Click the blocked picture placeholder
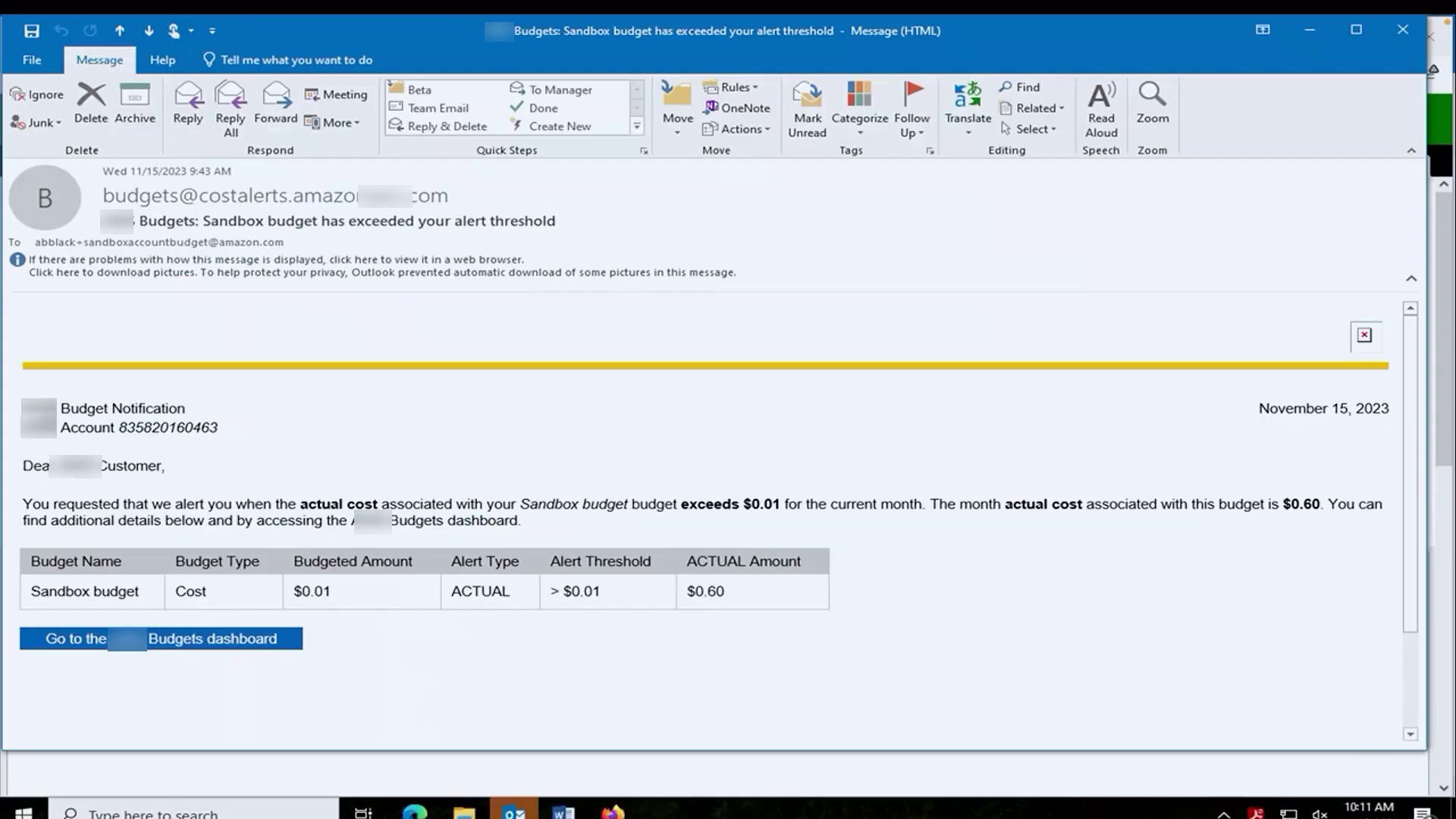The width and height of the screenshot is (1456, 819). 1364,335
